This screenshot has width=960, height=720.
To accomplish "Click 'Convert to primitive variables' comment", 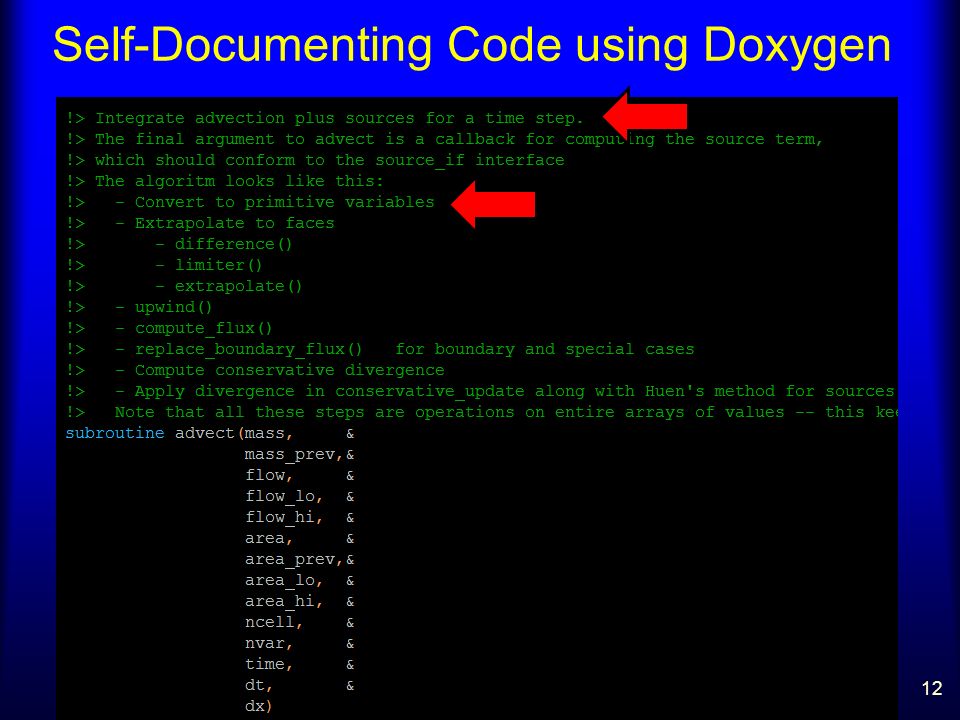I will click(x=285, y=202).
